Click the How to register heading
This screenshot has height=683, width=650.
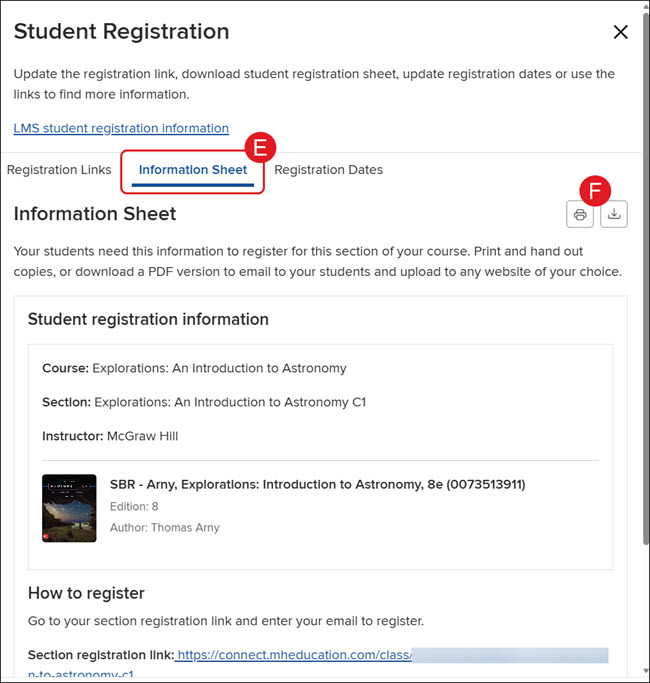[86, 593]
